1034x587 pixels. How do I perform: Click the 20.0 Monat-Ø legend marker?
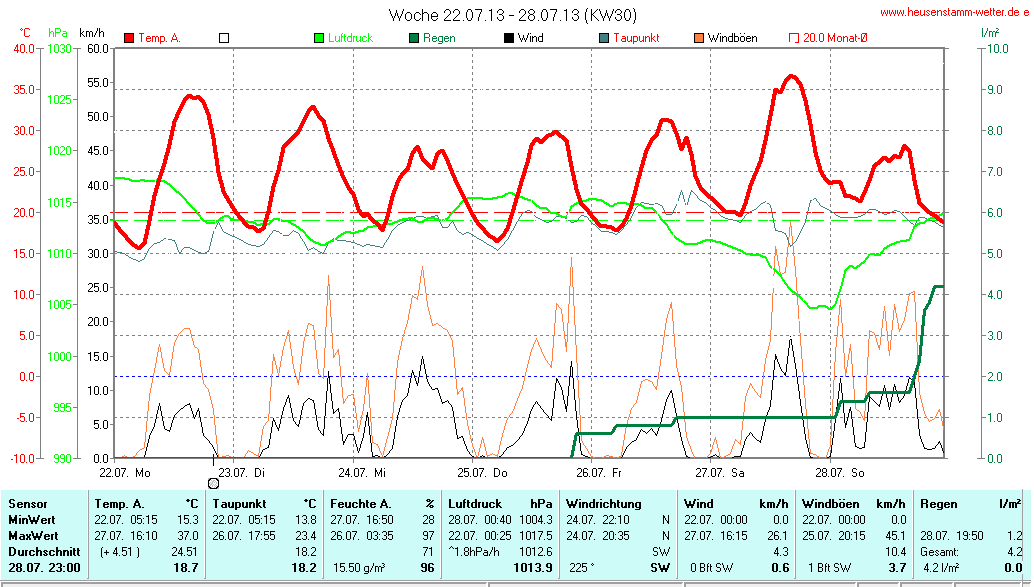pyautogui.click(x=794, y=38)
